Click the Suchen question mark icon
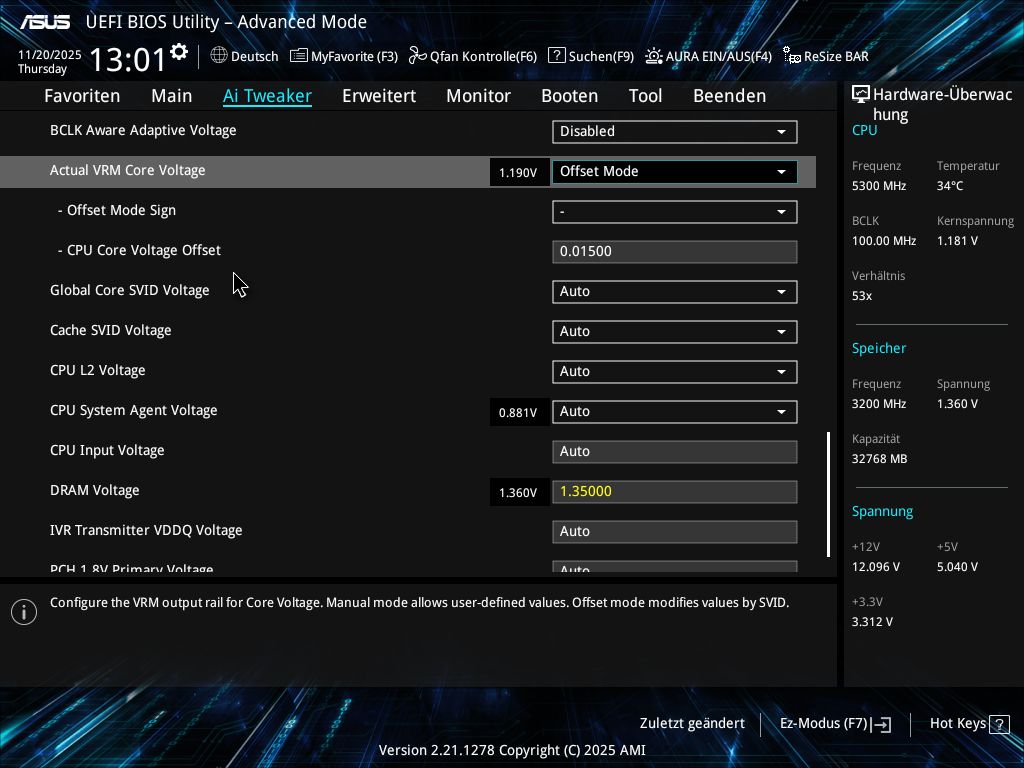This screenshot has width=1024, height=768. tap(556, 56)
